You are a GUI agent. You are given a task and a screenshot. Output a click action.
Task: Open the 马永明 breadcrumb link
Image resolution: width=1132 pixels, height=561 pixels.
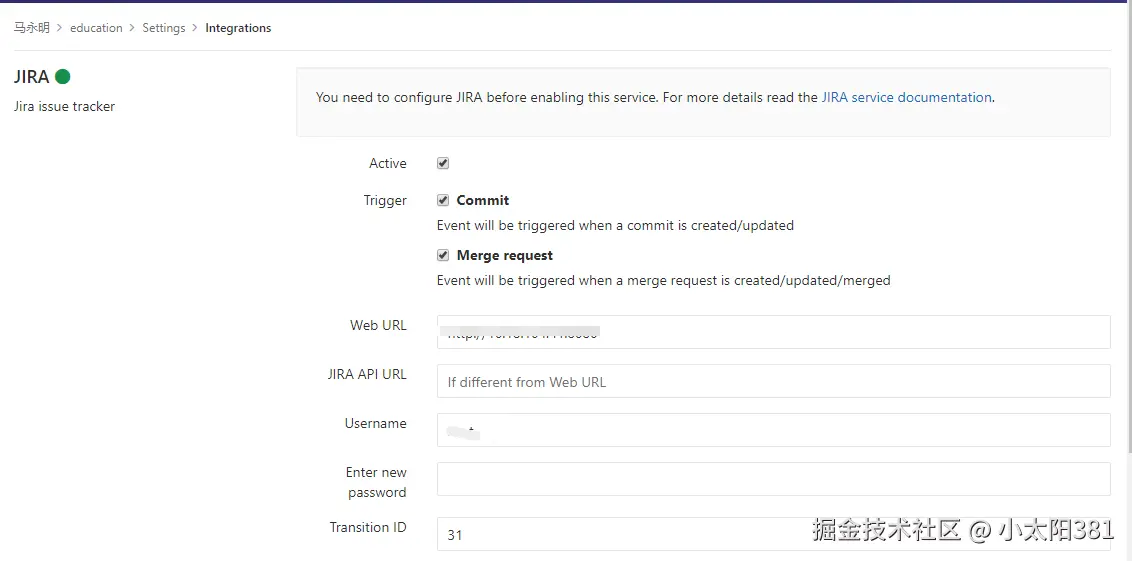click(x=31, y=28)
